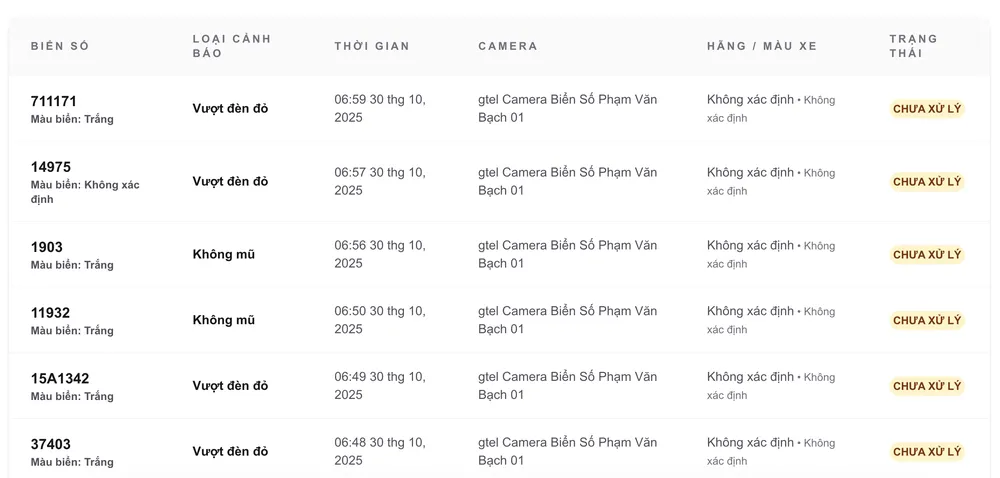Click the THỜI GIAN column header
The width and height of the screenshot is (1000, 478).
[x=372, y=46]
